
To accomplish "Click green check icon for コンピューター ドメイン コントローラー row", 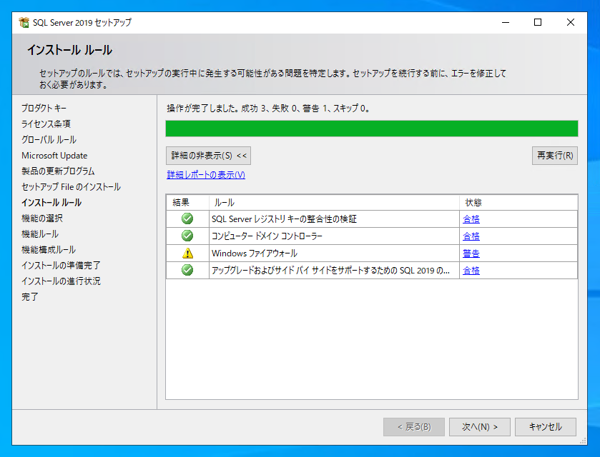I will [x=187, y=235].
